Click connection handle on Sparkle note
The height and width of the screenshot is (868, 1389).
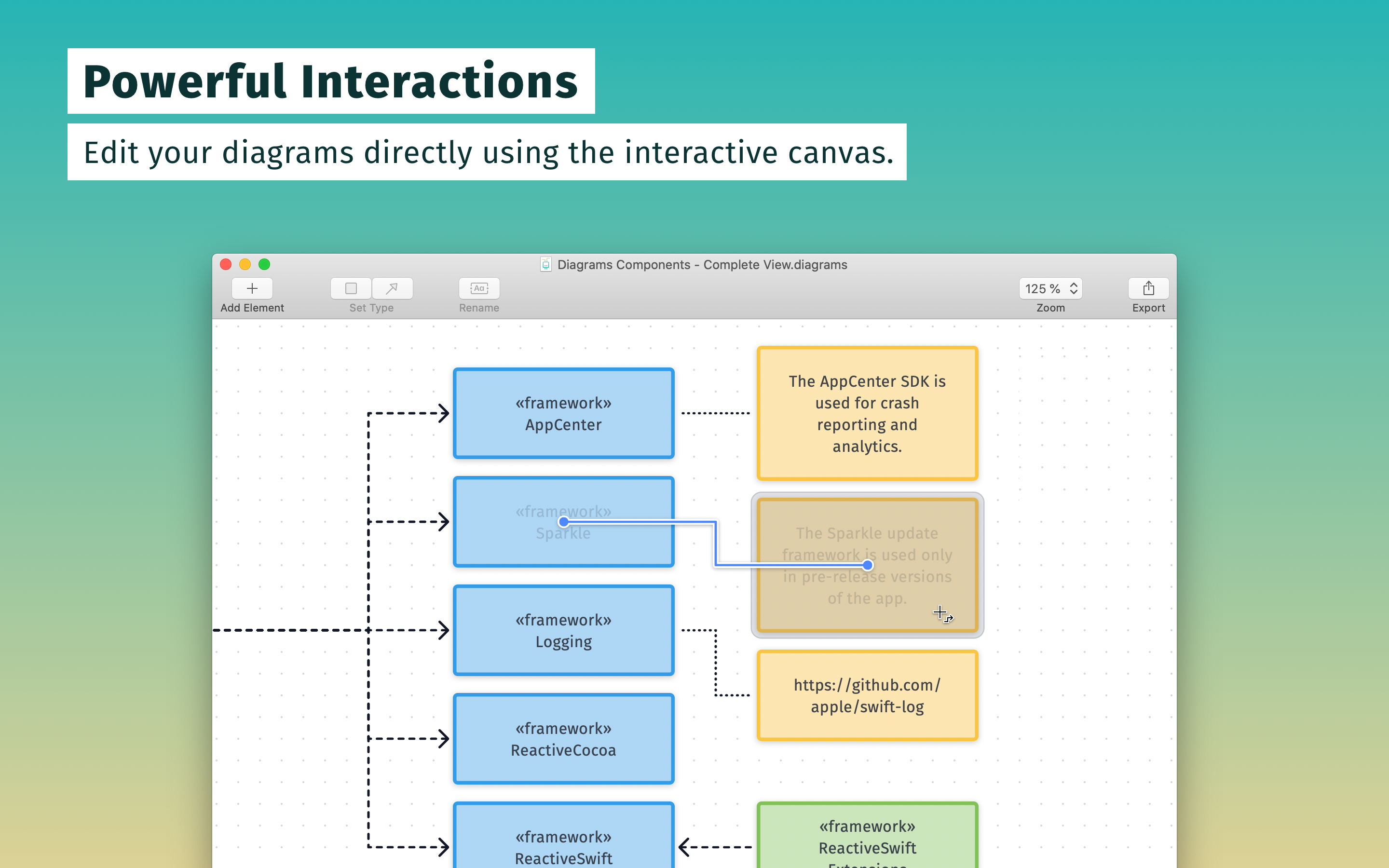868,566
